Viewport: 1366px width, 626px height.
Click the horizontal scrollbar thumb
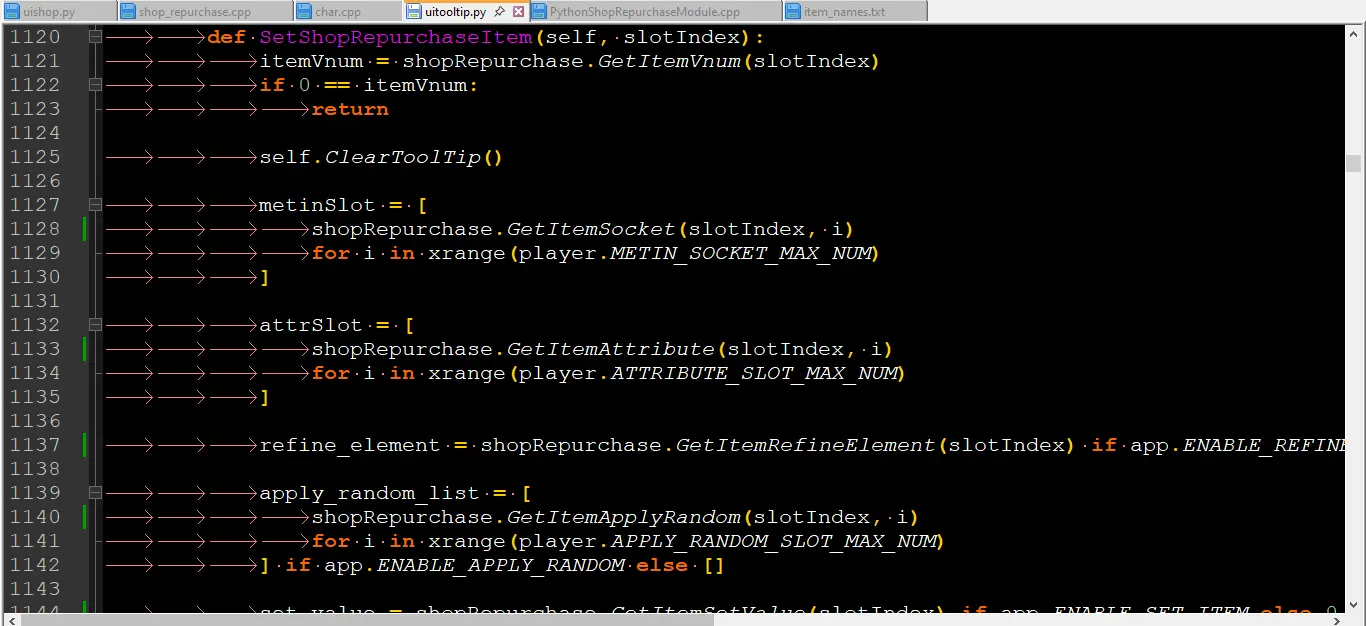(x=365, y=619)
